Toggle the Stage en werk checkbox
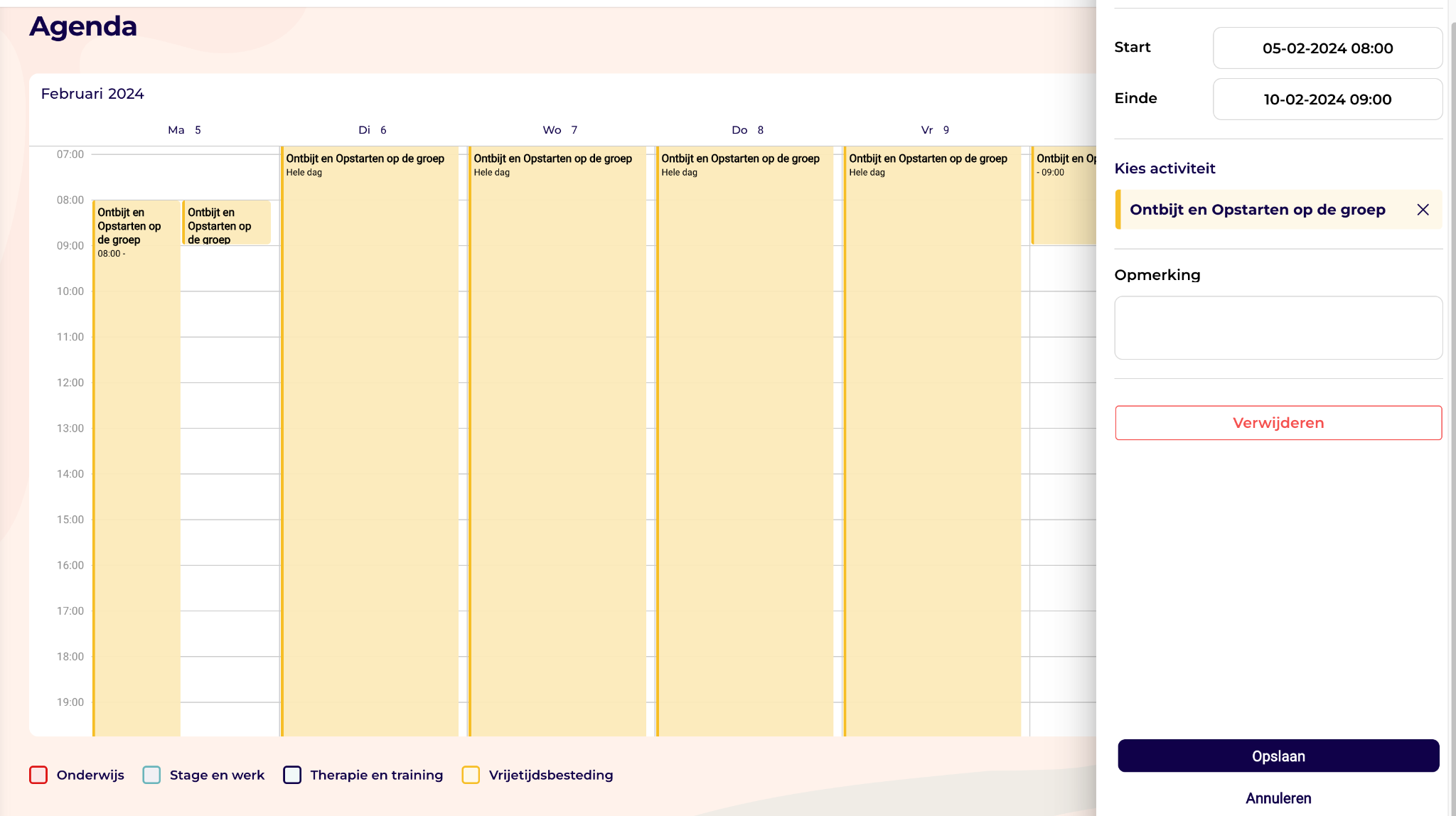This screenshot has width=1456, height=816. 151,775
